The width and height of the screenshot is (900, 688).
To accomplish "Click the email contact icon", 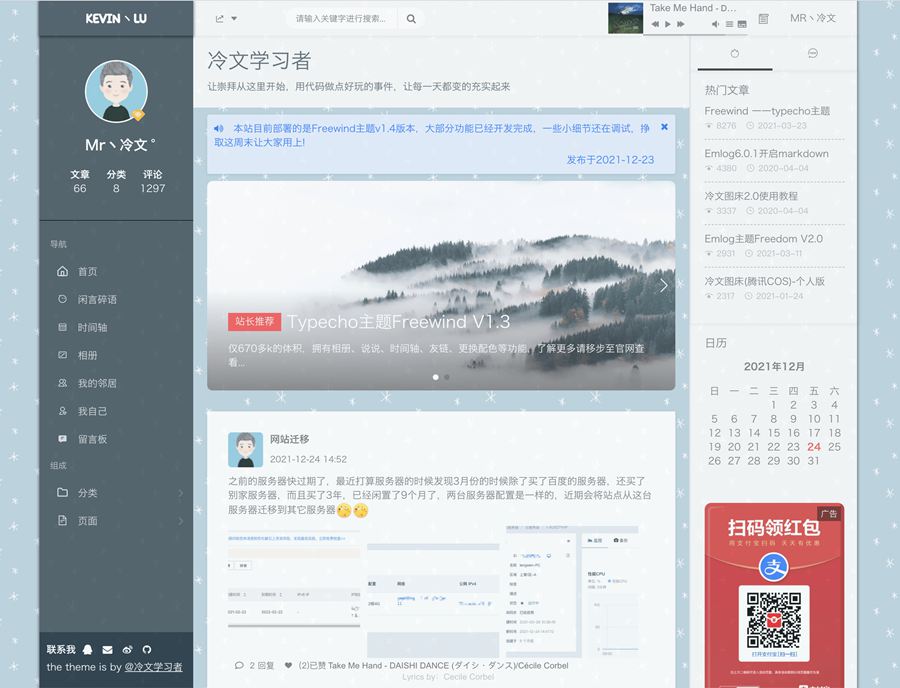I will click(107, 650).
